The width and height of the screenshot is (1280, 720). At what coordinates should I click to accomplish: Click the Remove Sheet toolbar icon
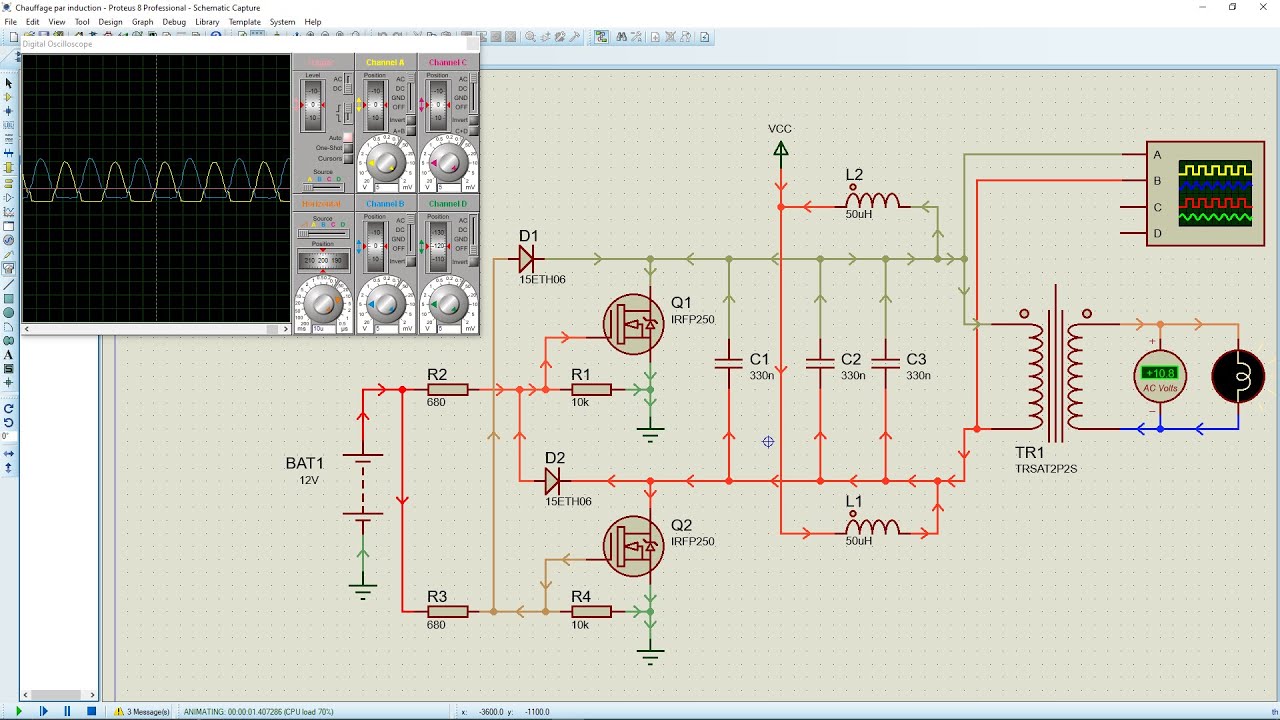(x=670, y=37)
